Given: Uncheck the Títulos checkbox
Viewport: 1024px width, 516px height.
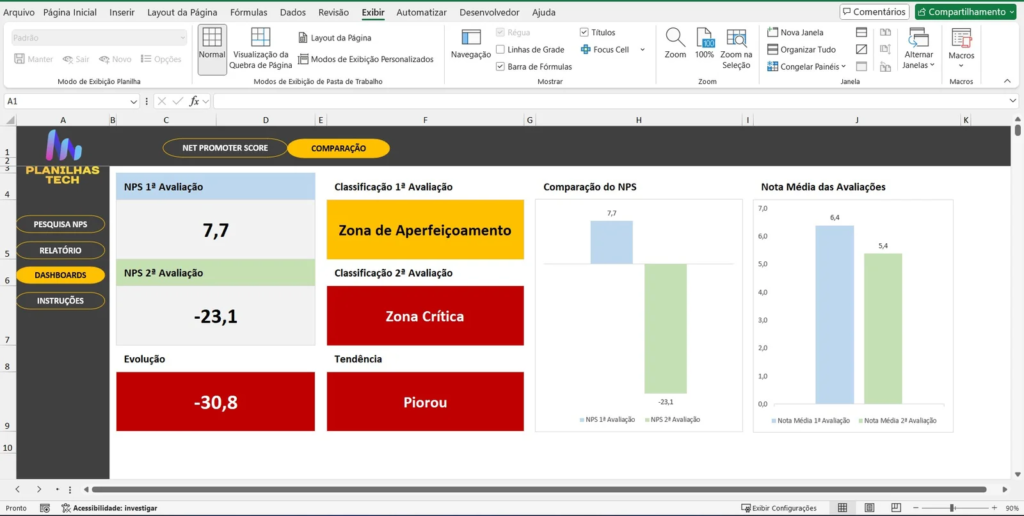Looking at the screenshot, I should click(x=585, y=32).
